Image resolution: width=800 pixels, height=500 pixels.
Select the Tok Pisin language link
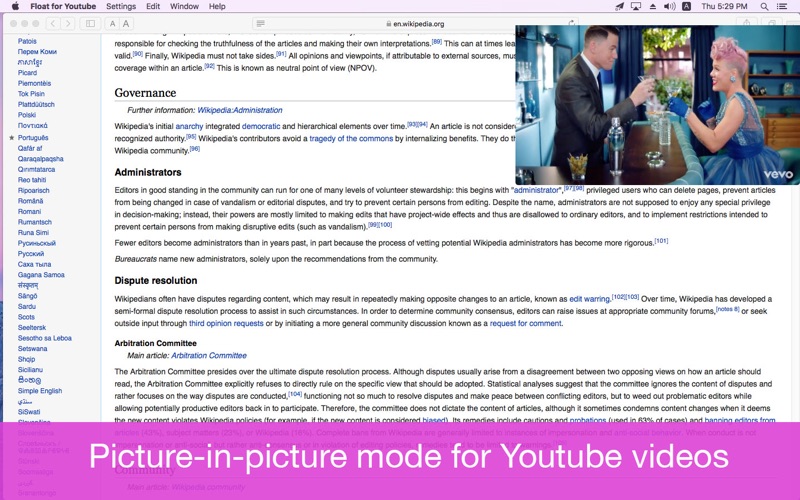tap(31, 94)
